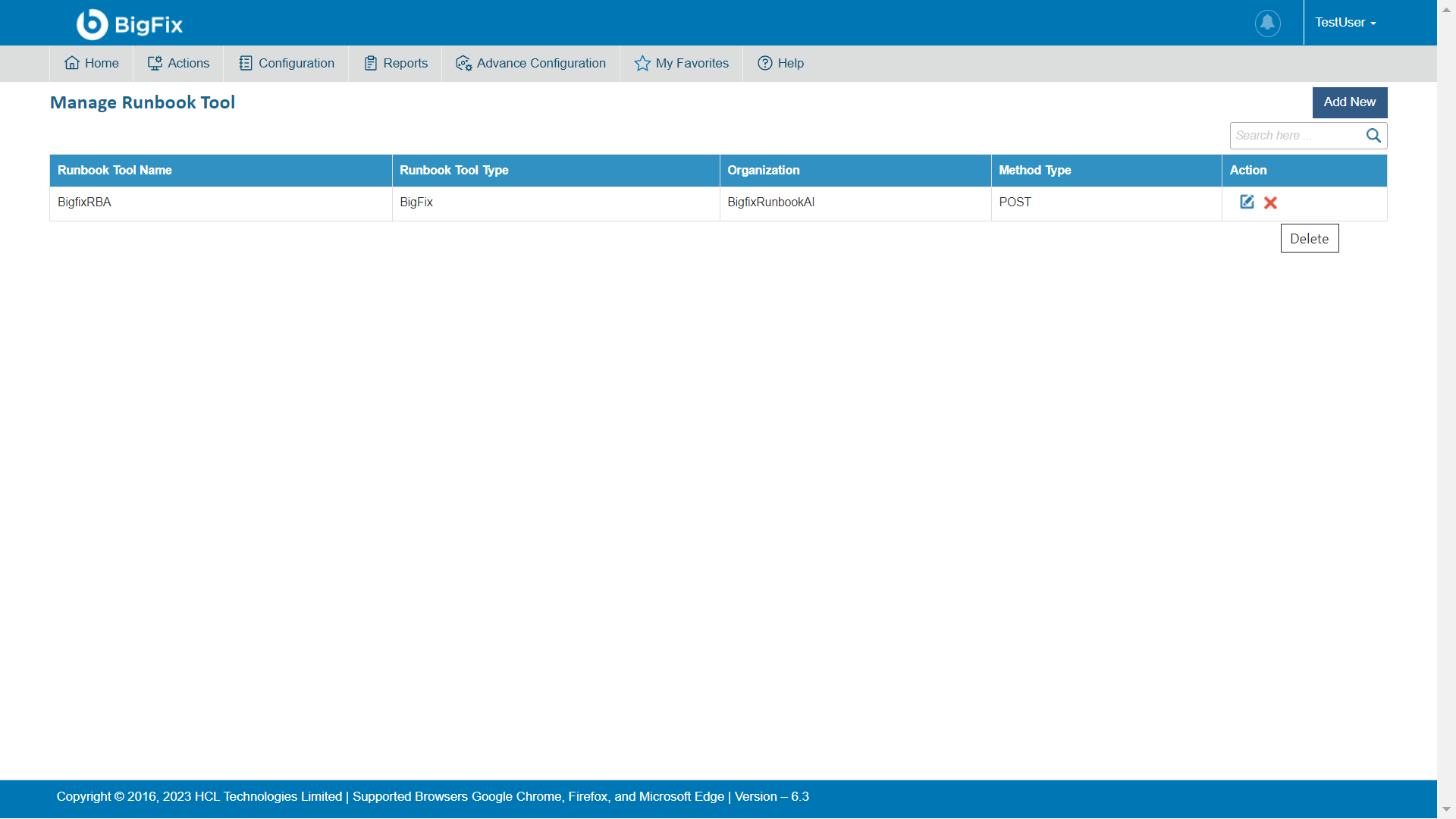Click the Organization column header
This screenshot has height=819, width=1456.
click(763, 171)
